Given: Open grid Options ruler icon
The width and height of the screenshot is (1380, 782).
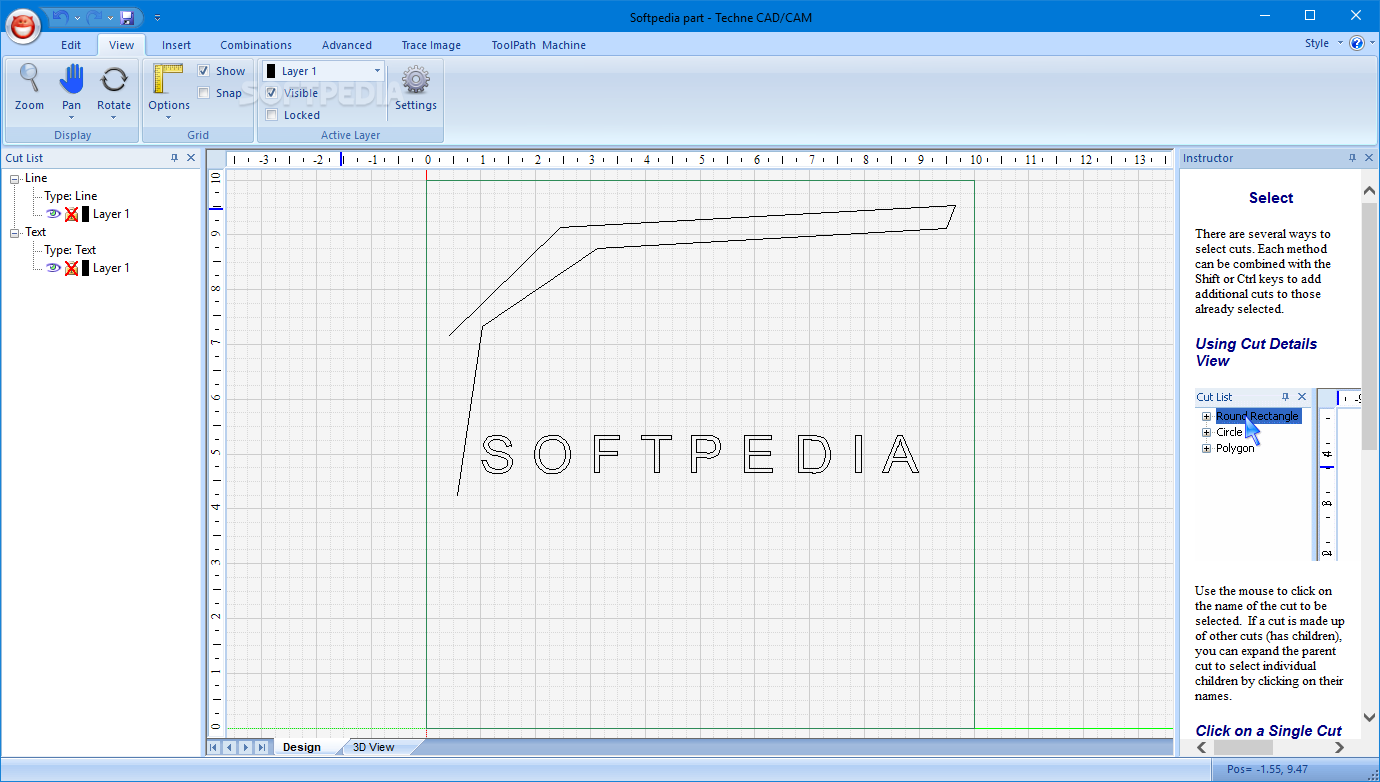Looking at the screenshot, I should tap(169, 80).
